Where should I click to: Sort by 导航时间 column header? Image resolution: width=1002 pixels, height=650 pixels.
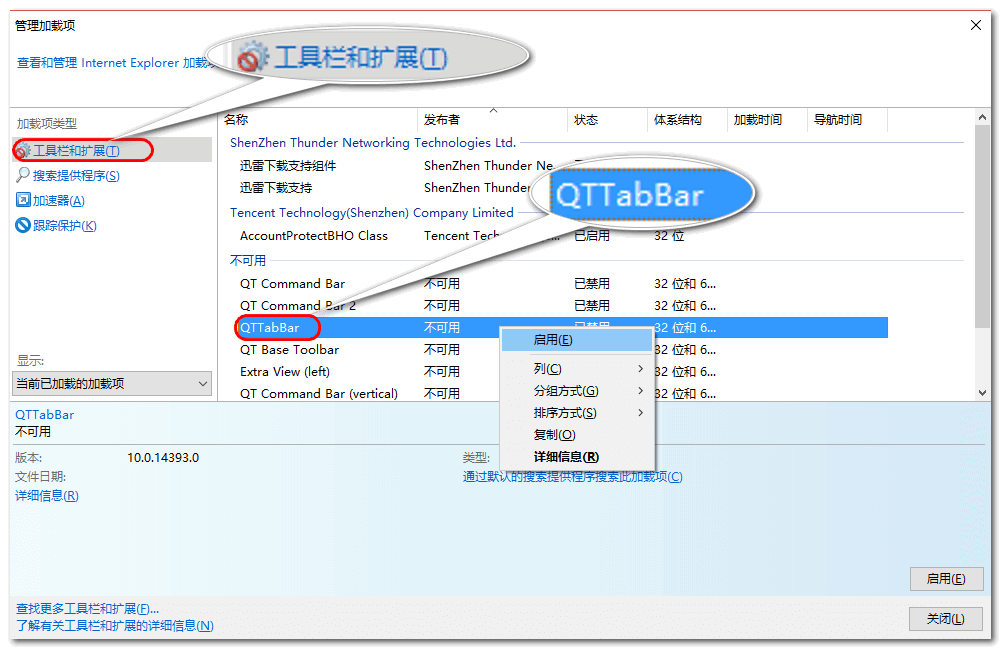point(847,120)
